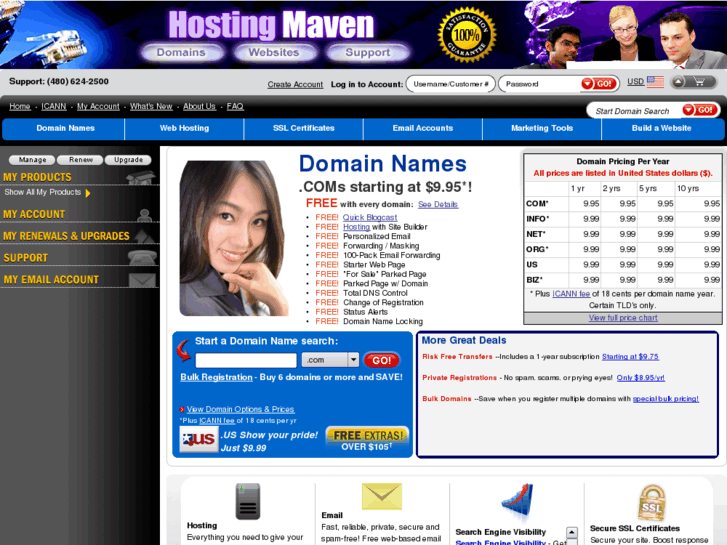Click the See Details link
727x545 pixels.
(x=438, y=205)
